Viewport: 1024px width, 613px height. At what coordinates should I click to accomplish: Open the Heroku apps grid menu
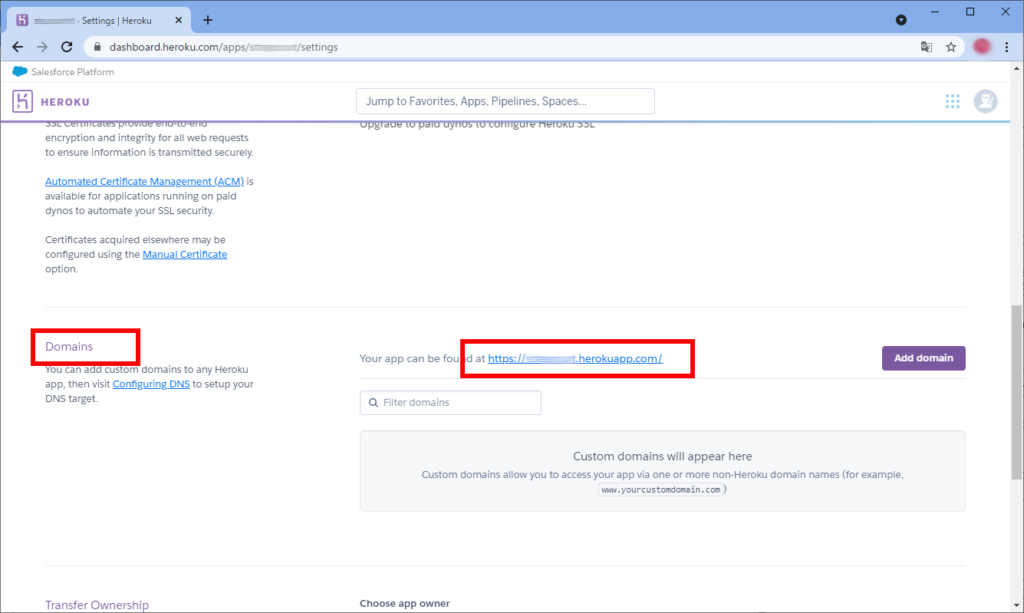(952, 101)
